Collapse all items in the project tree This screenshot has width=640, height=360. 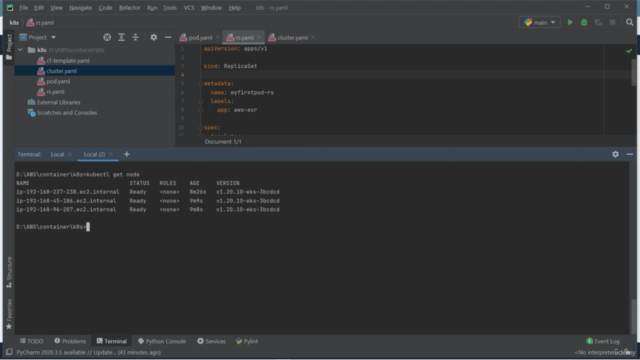click(x=136, y=37)
